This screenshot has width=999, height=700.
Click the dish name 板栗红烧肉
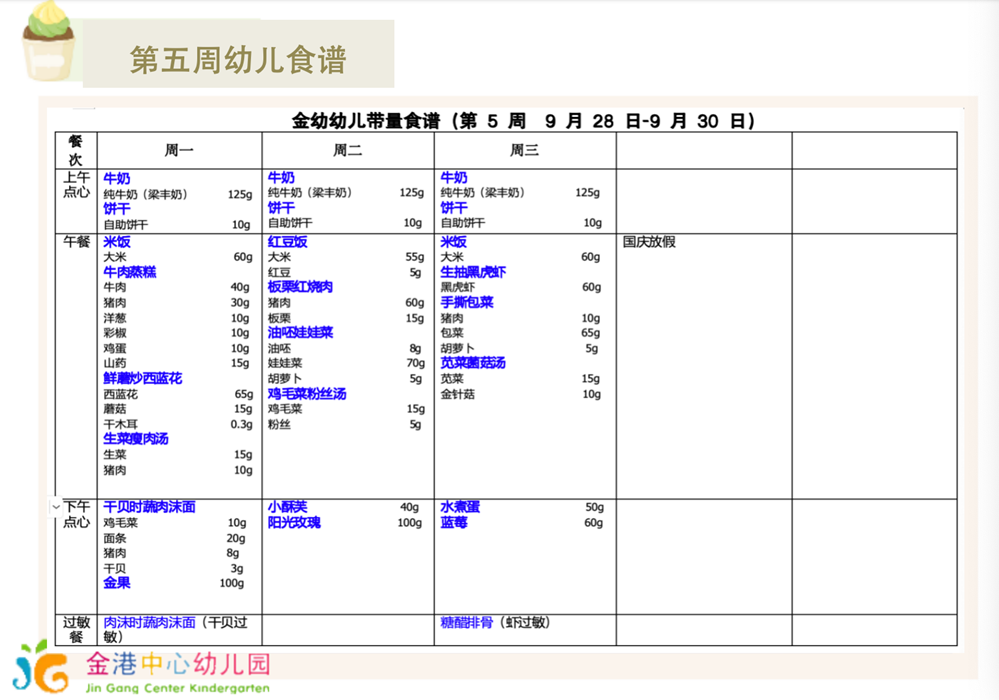(300, 287)
